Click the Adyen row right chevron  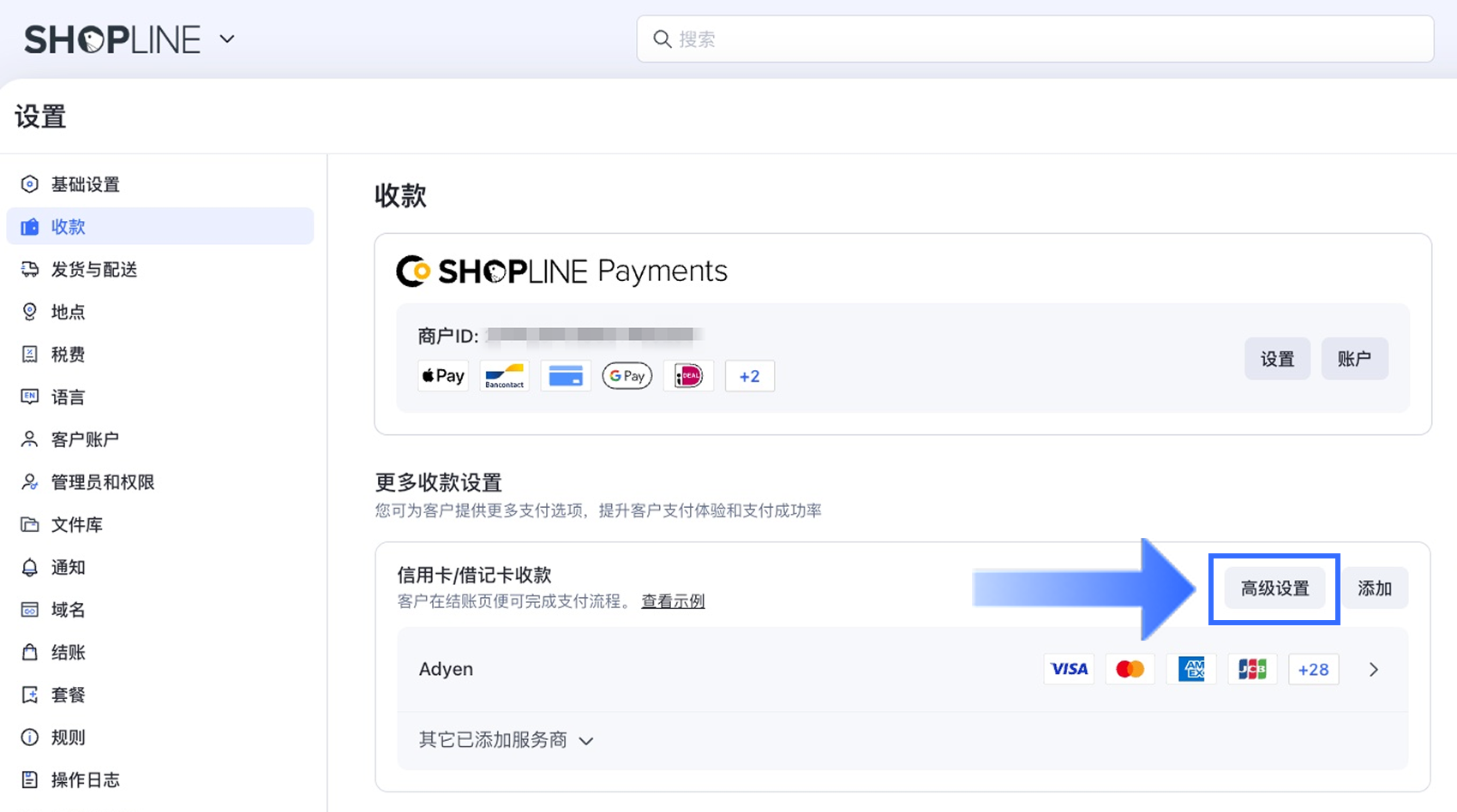coord(1374,670)
